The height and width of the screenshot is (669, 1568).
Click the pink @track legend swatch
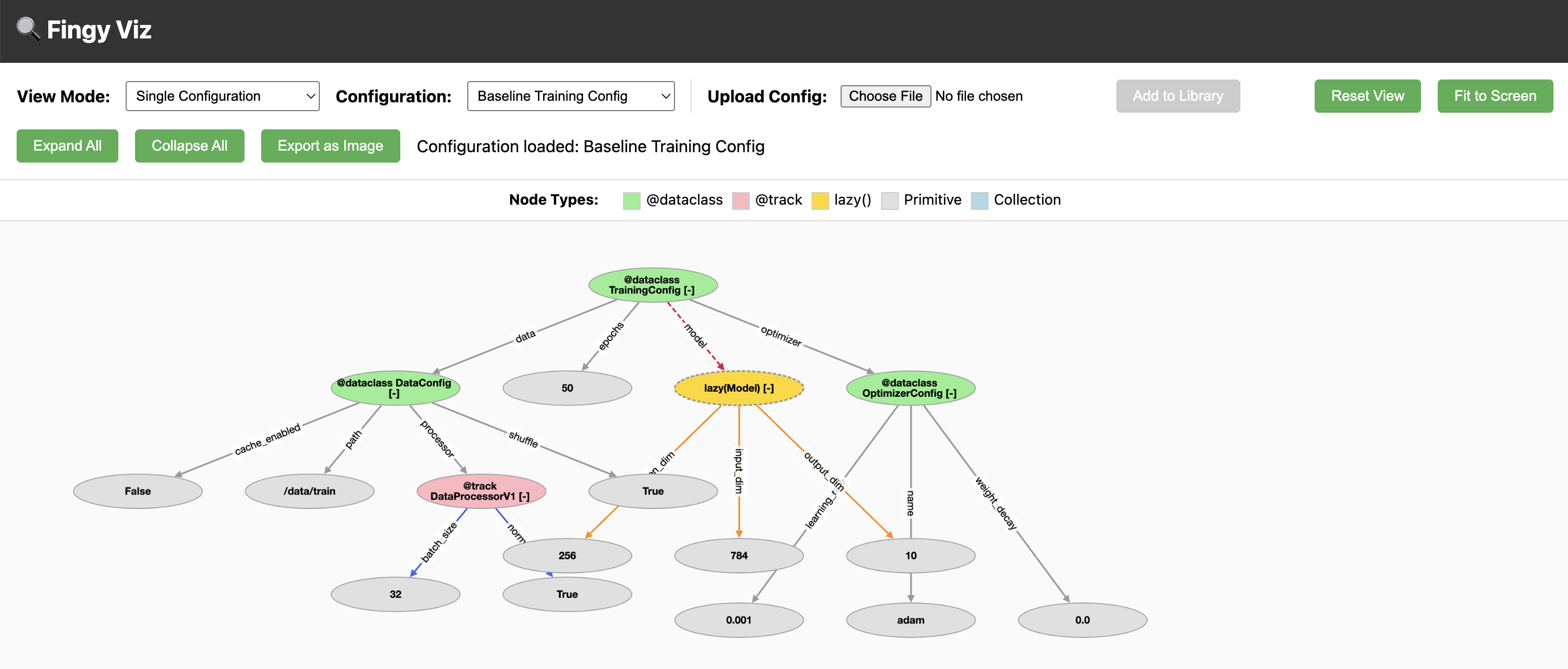click(740, 200)
